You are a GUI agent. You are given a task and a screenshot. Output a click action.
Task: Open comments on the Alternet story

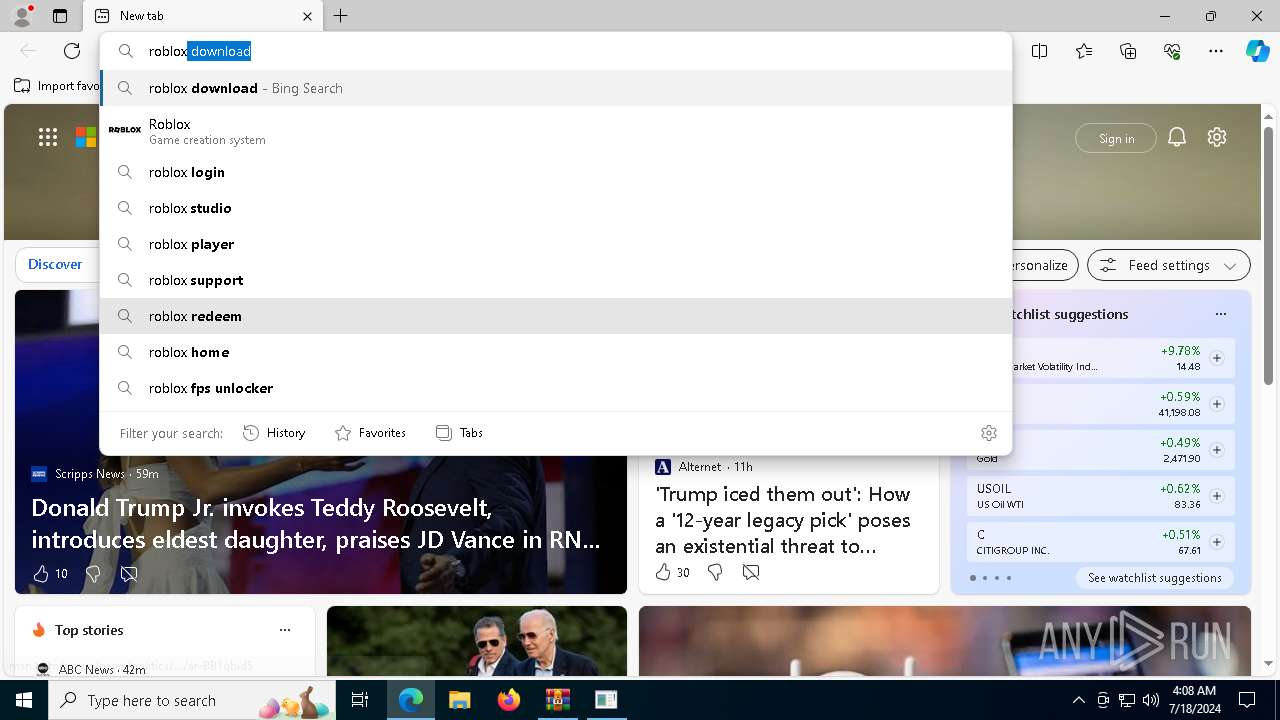pos(751,572)
